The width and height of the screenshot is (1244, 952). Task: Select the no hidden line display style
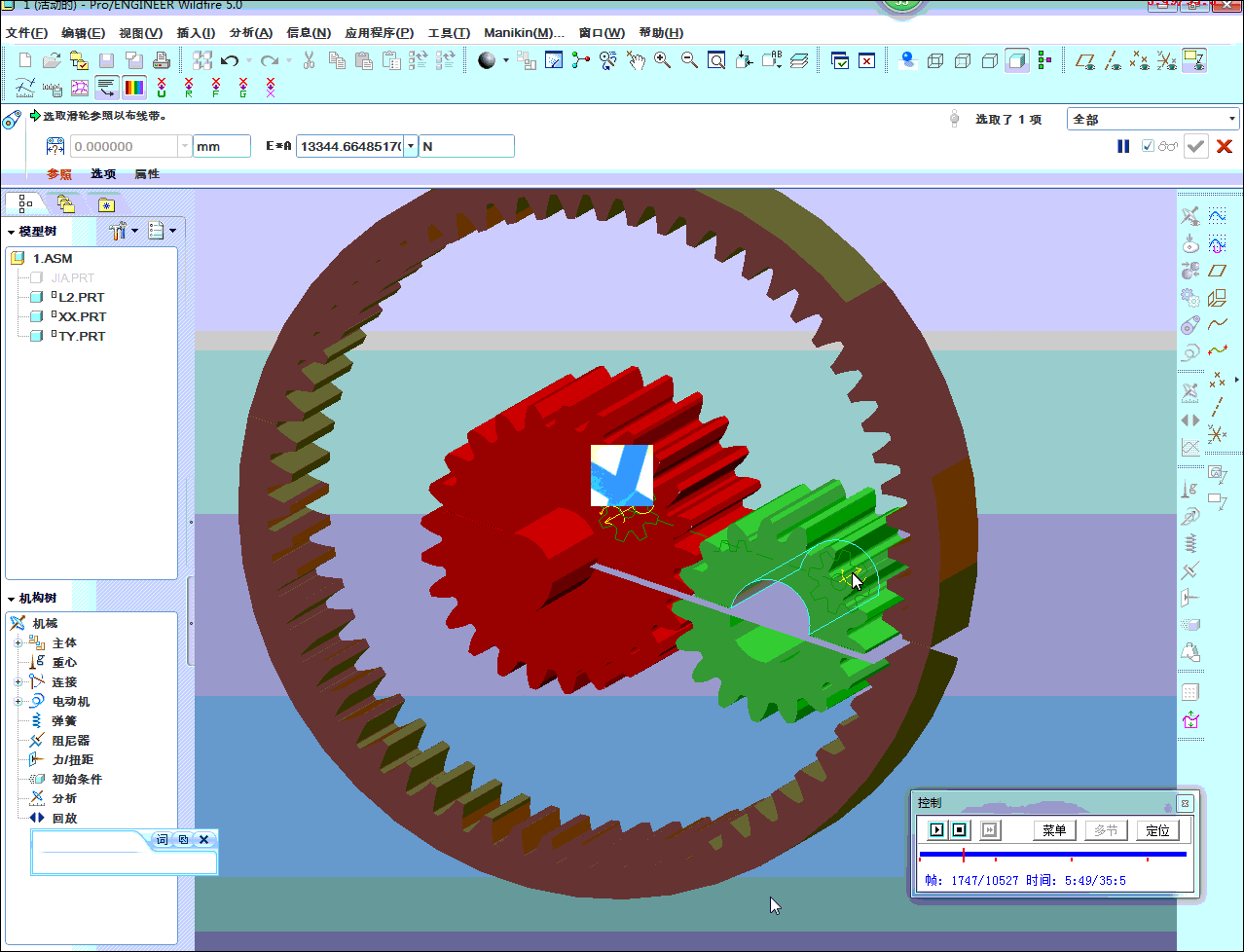[x=990, y=60]
